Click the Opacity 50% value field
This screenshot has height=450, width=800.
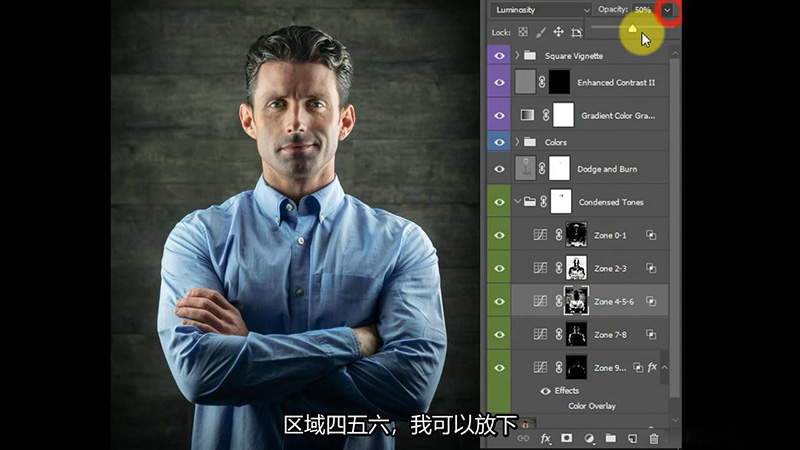click(644, 10)
